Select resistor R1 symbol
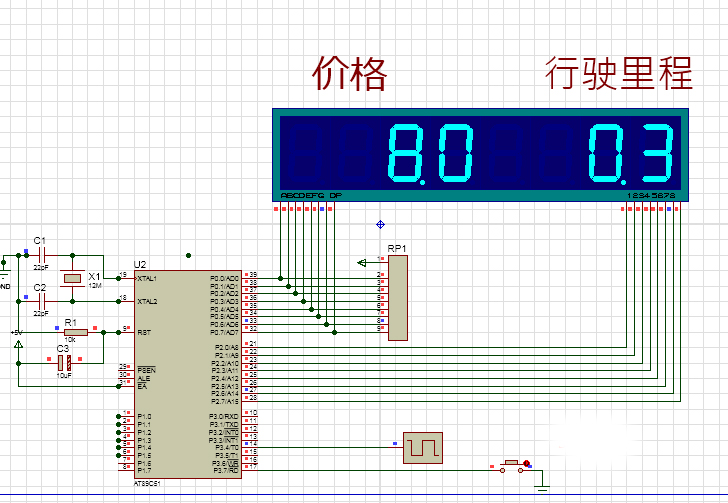This screenshot has height=503, width=728. (x=76, y=332)
